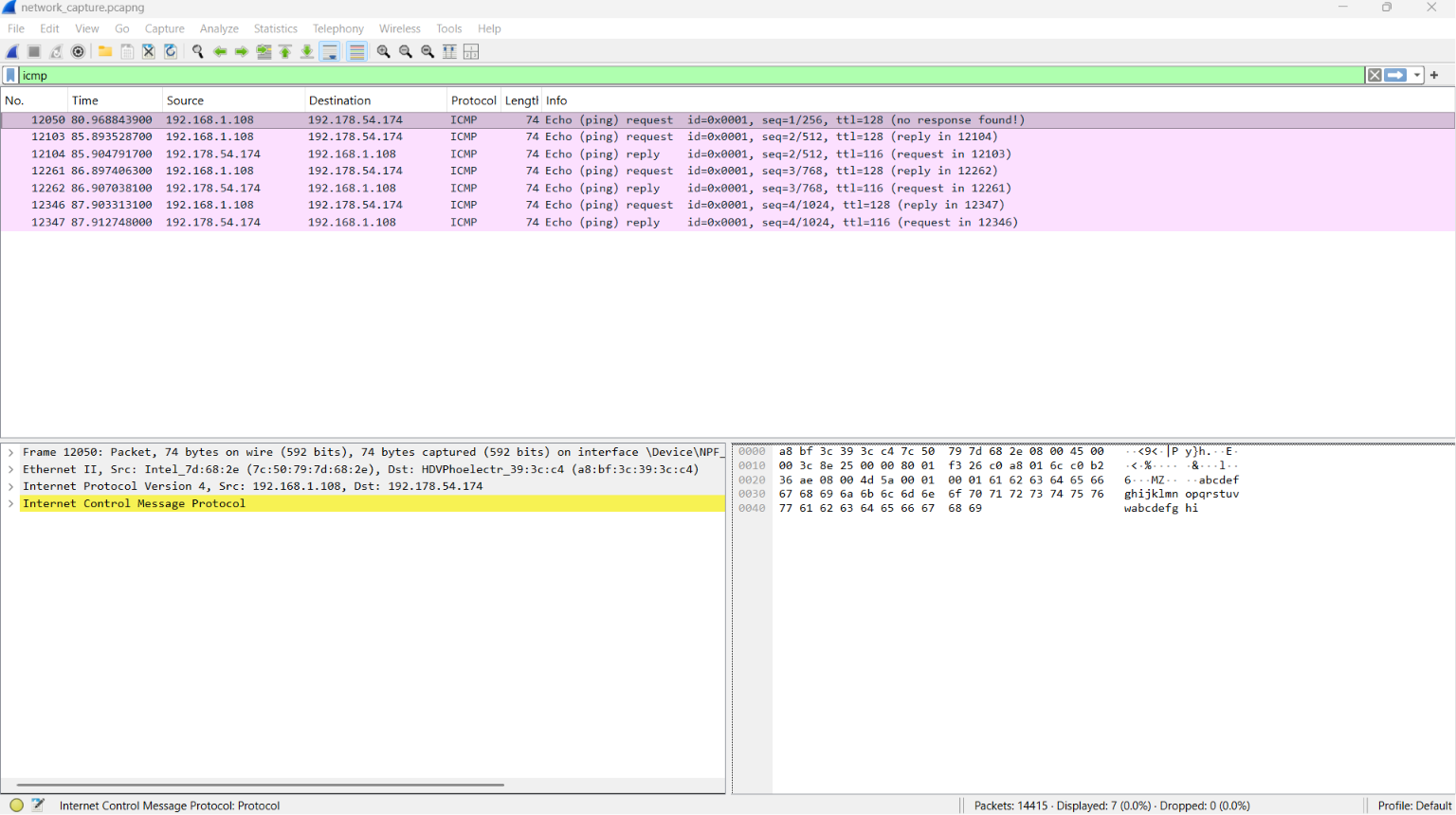Reload this capture file

(171, 51)
